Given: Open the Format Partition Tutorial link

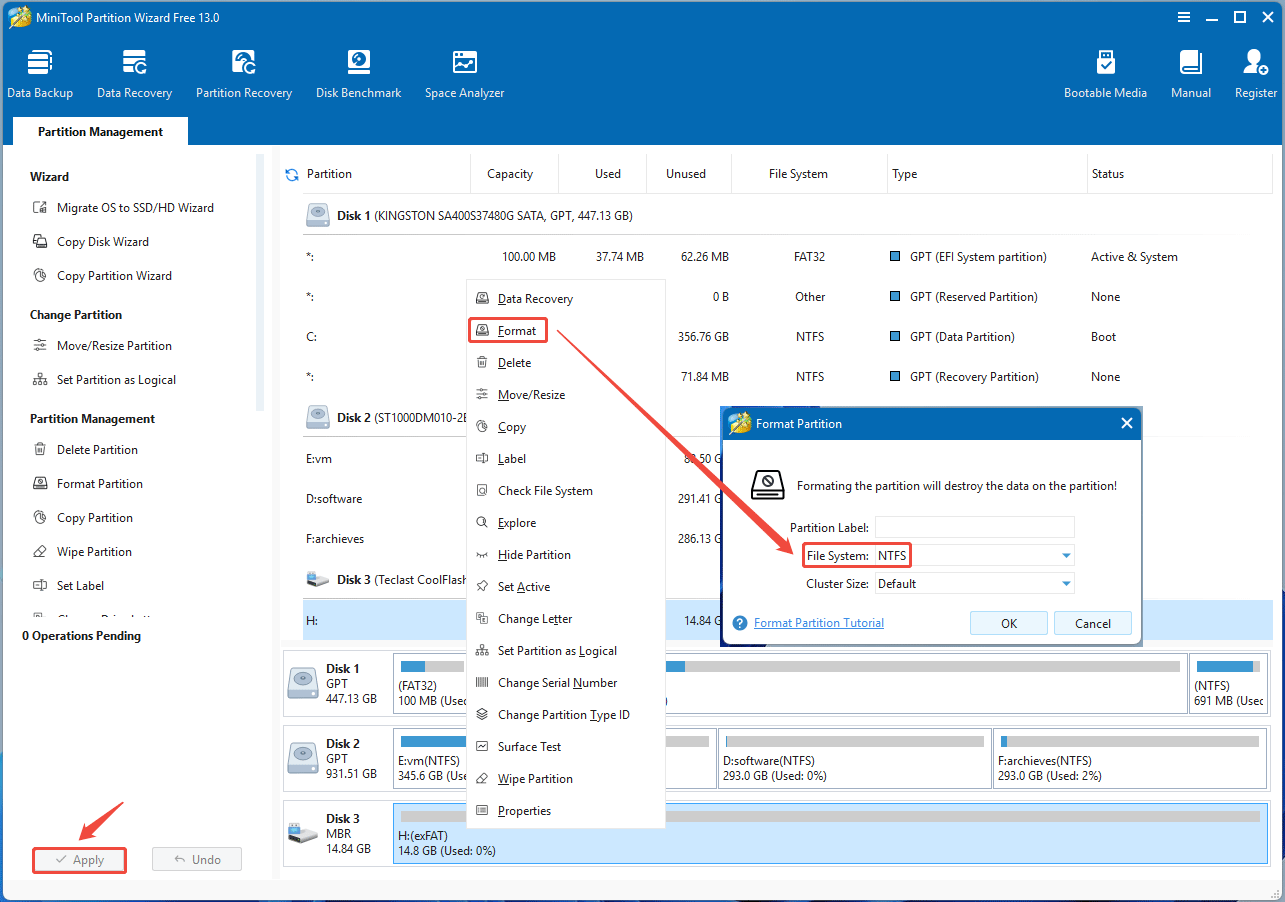Looking at the screenshot, I should coord(818,622).
